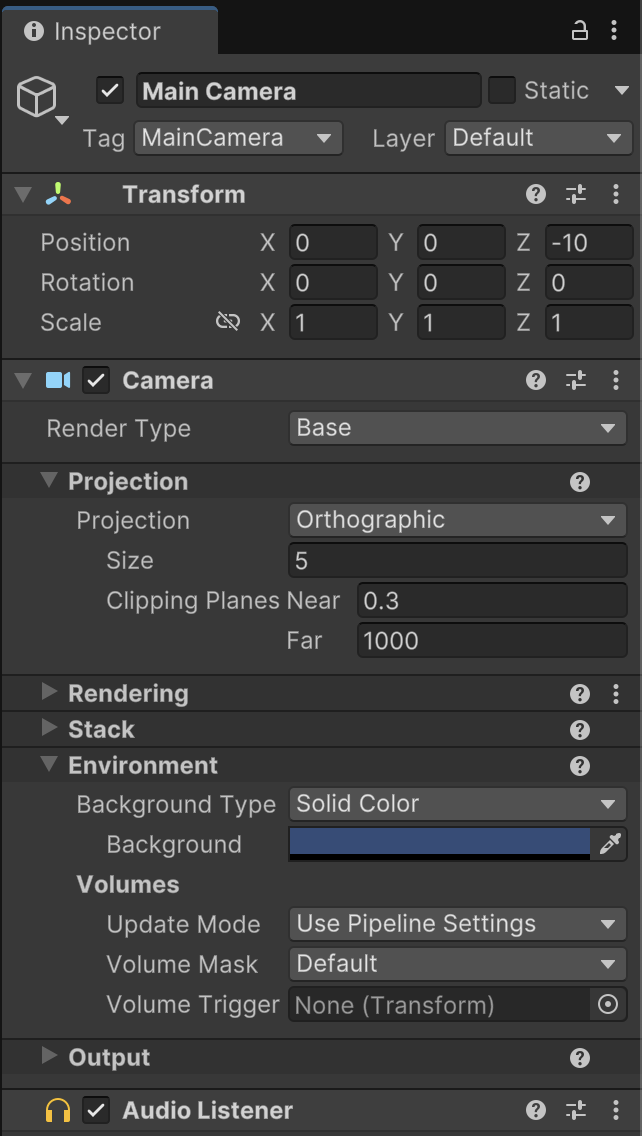
Task: Click the blue Background color swatch
Action: [440, 844]
